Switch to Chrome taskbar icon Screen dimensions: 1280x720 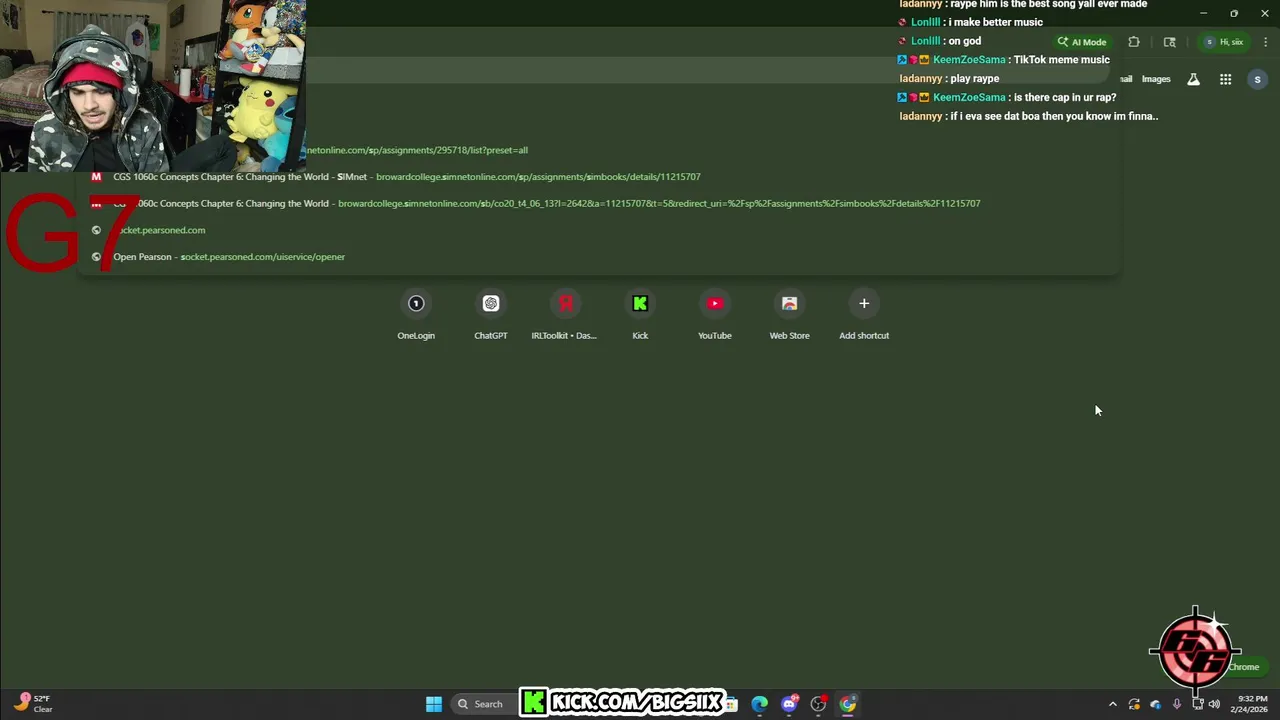tap(848, 704)
